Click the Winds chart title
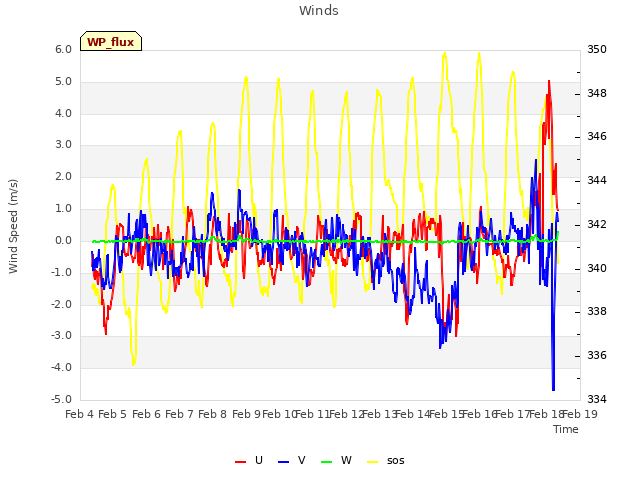The width and height of the screenshot is (640, 480). tap(319, 11)
